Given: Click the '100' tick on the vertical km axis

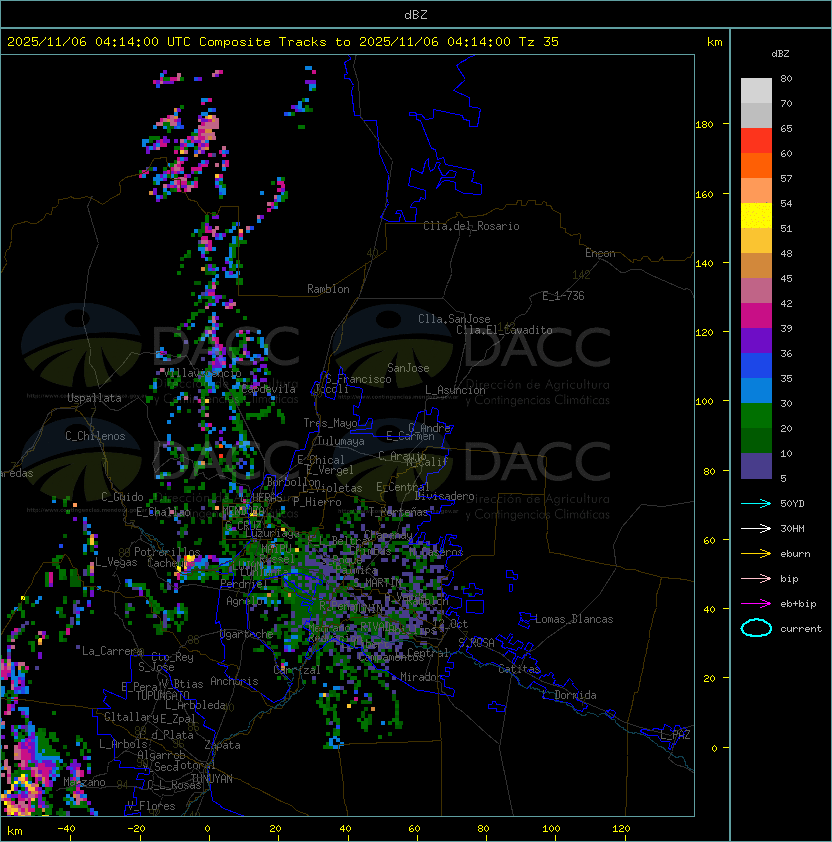Looking at the screenshot, I should pyautogui.click(x=704, y=402).
